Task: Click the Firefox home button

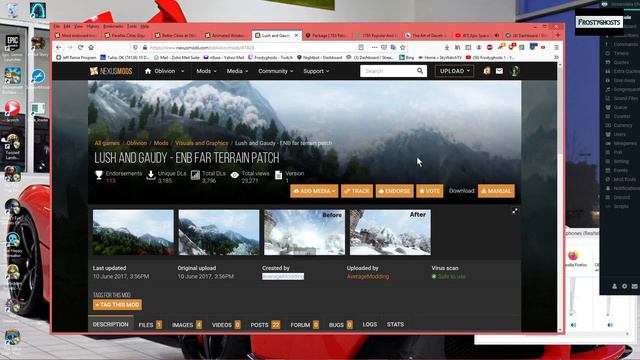Action: tap(91, 47)
